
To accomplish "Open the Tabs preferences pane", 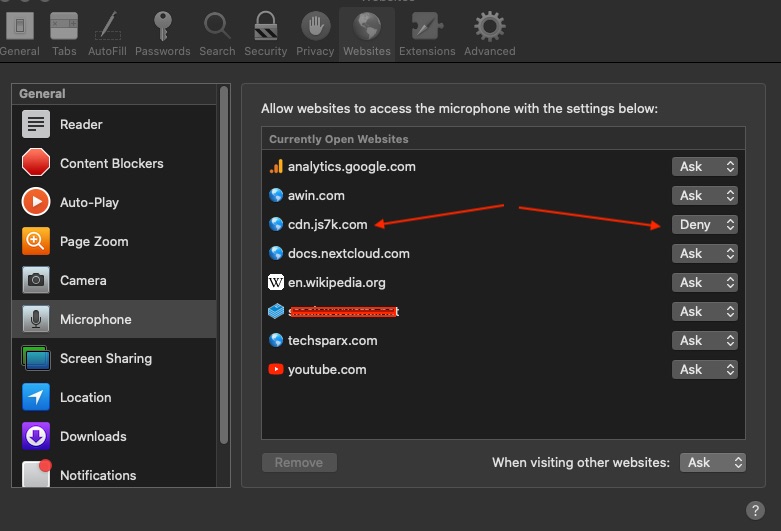I will pyautogui.click(x=64, y=34).
